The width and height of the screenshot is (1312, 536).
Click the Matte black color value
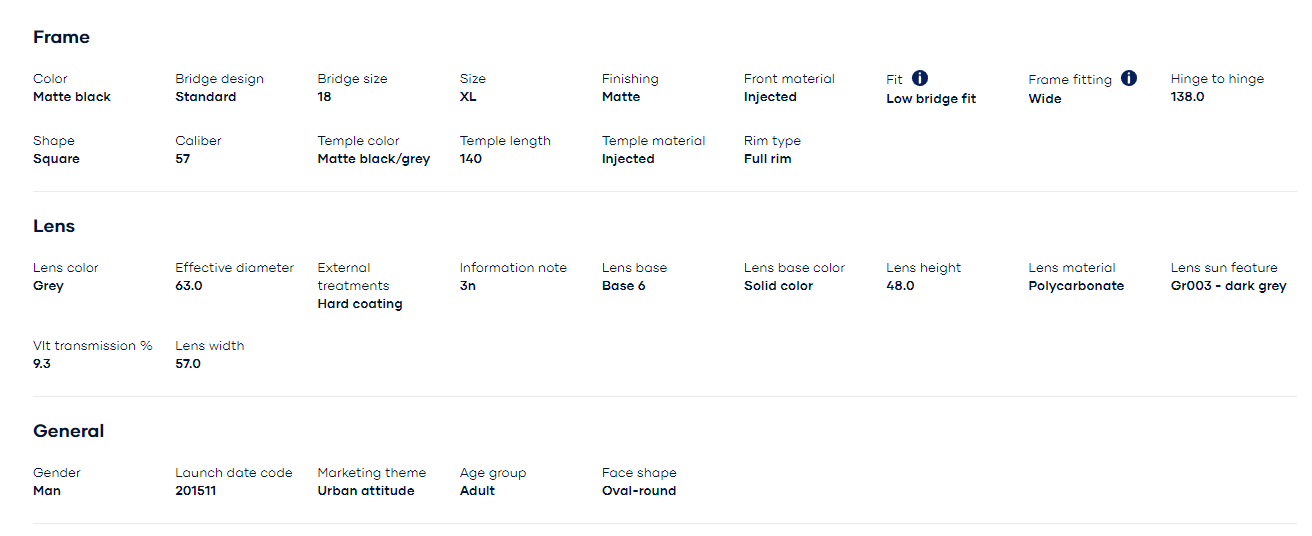(72, 97)
